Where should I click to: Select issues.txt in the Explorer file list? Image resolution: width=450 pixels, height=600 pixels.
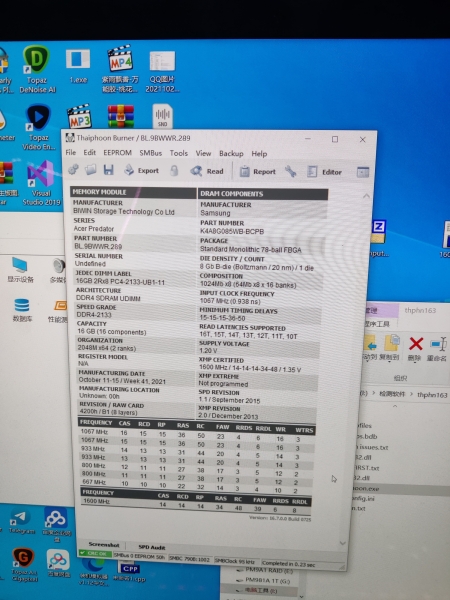373,447
